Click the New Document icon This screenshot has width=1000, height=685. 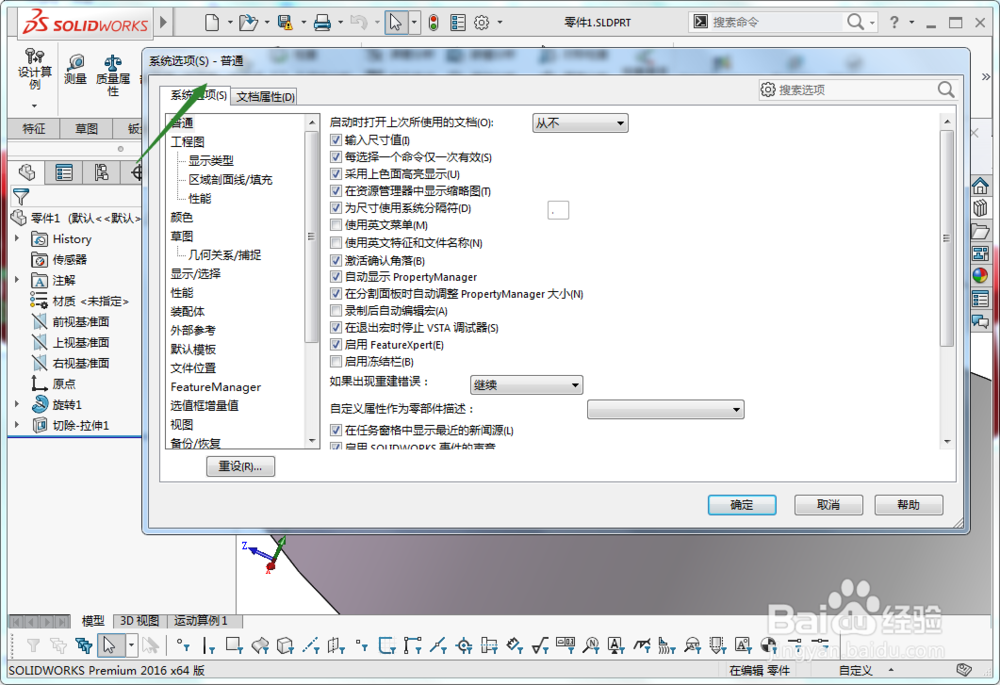click(213, 21)
